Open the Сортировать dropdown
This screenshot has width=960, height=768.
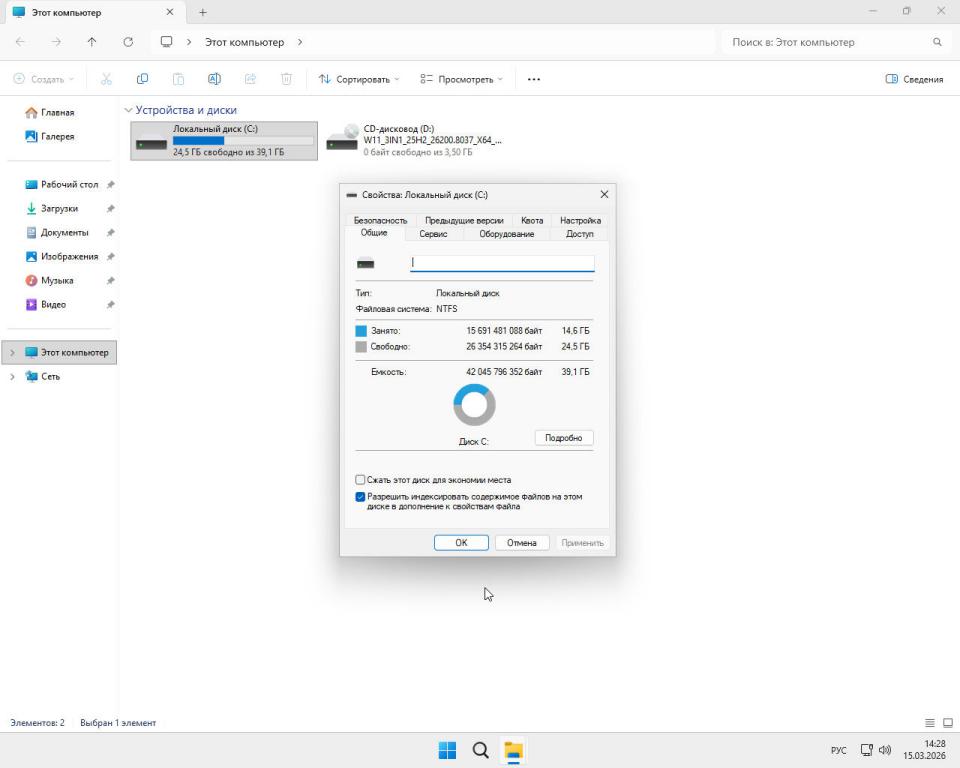(358, 79)
